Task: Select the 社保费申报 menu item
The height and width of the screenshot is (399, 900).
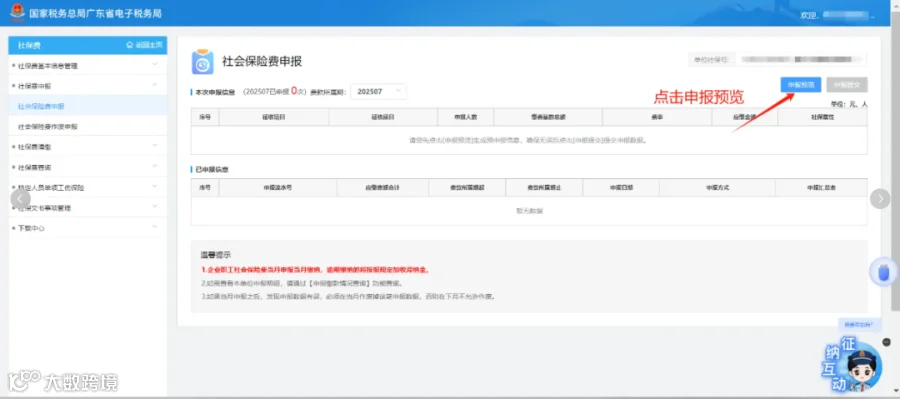Action: pos(88,86)
